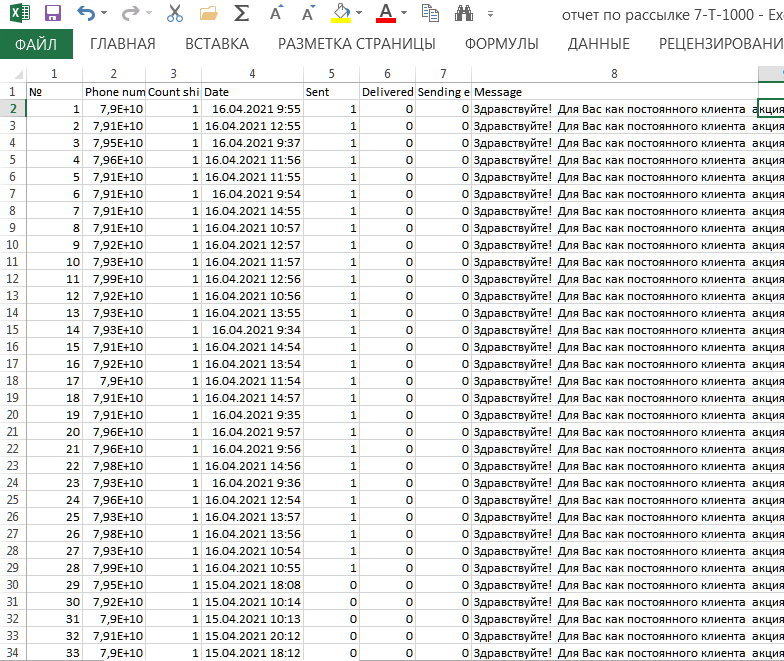This screenshot has width=784, height=661.
Task: Click the № header cell
Action: [x=54, y=92]
